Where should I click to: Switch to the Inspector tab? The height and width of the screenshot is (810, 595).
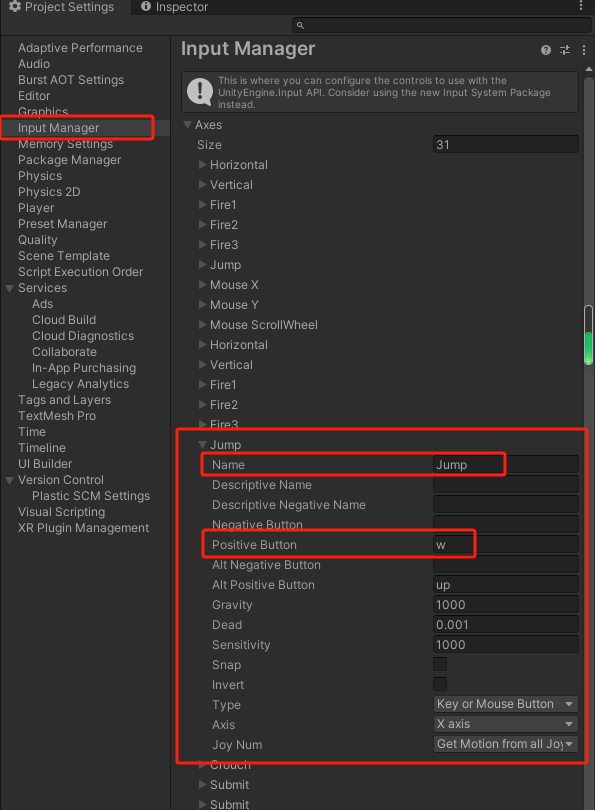tap(175, 7)
